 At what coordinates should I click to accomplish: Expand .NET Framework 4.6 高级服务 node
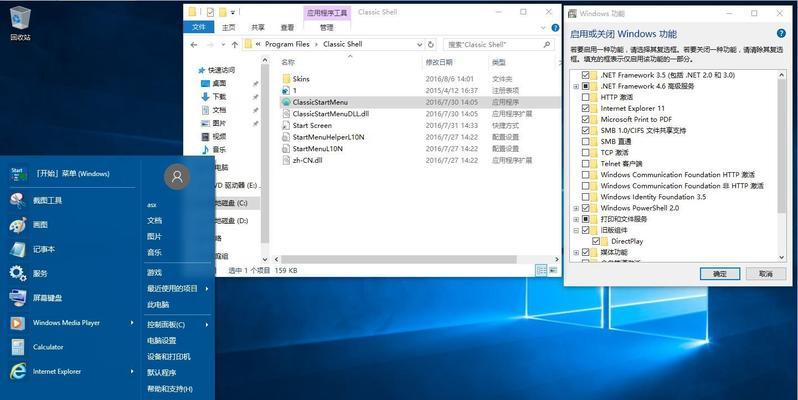[576, 87]
